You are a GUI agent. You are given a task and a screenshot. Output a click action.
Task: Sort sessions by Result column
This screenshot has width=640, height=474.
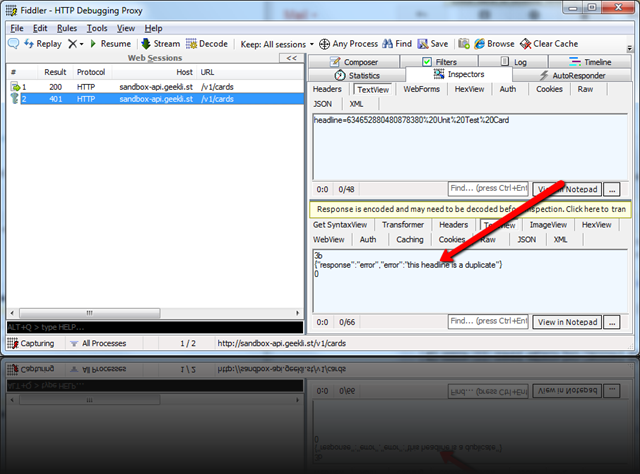coord(55,72)
